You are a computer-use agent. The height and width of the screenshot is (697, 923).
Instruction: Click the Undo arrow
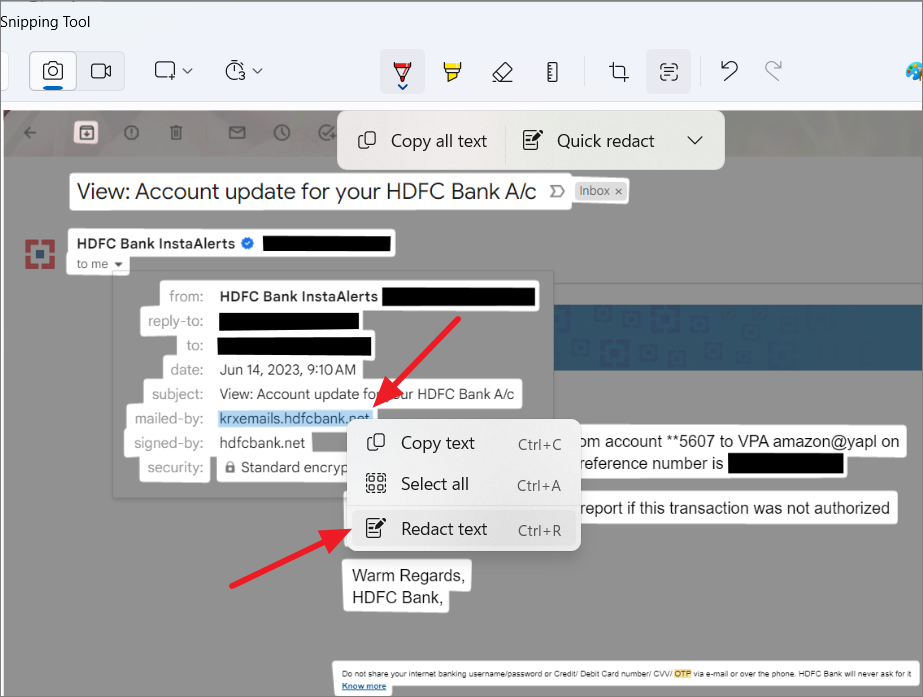click(729, 71)
